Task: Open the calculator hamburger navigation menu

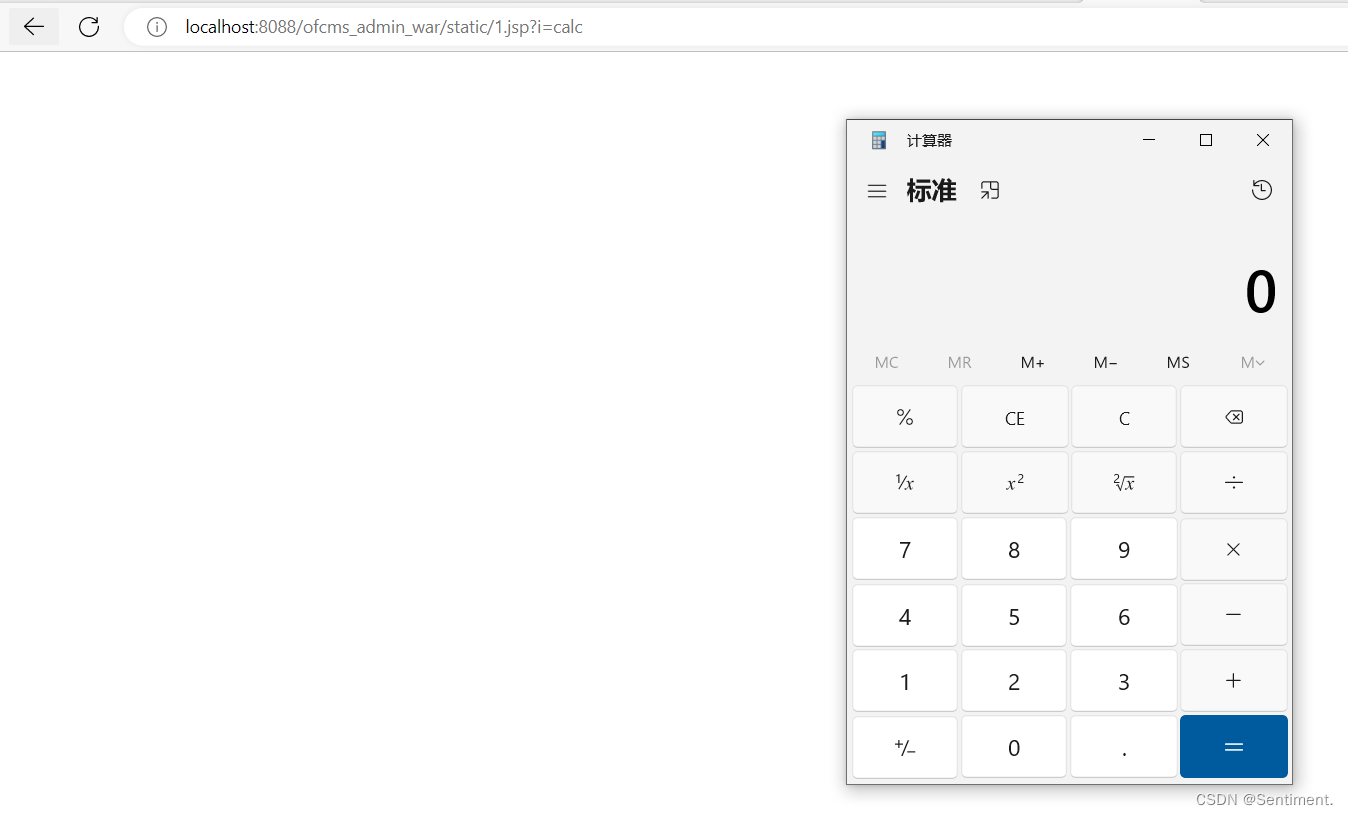Action: coord(877,191)
